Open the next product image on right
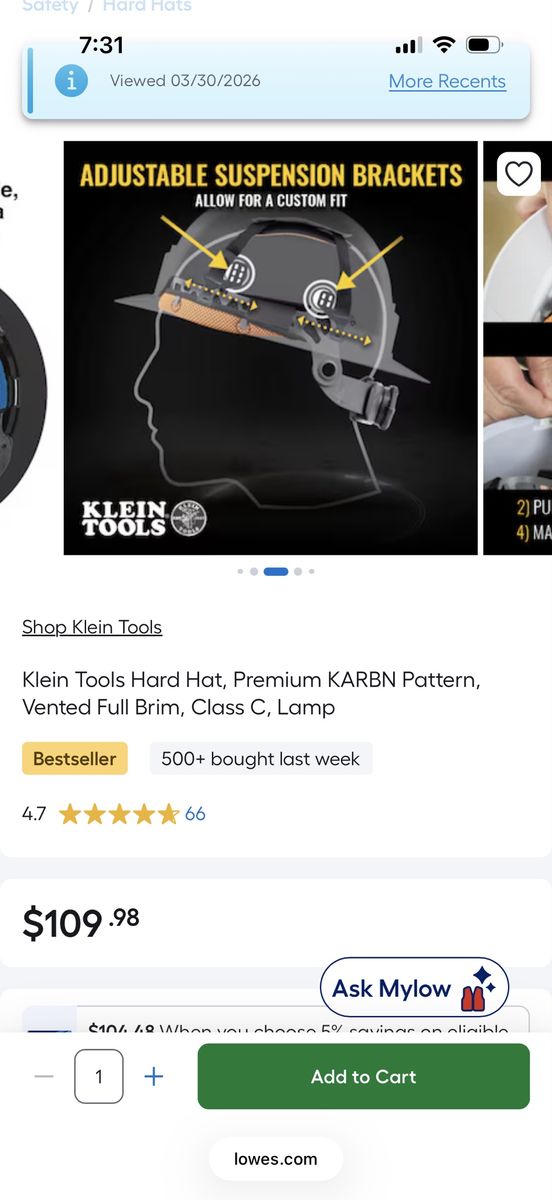Image resolution: width=552 pixels, height=1200 pixels. 518,348
